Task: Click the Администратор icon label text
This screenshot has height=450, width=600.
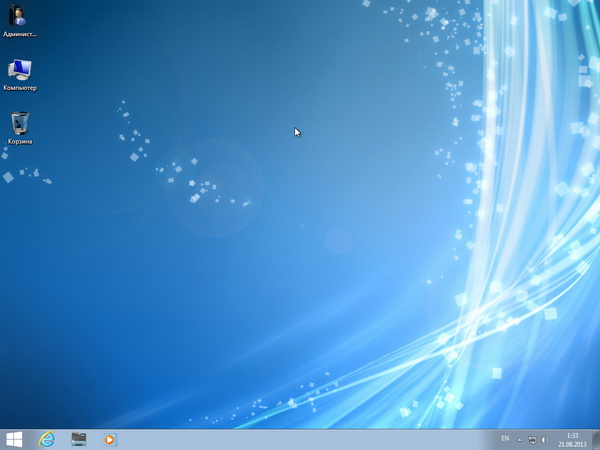Action: pyautogui.click(x=20, y=34)
